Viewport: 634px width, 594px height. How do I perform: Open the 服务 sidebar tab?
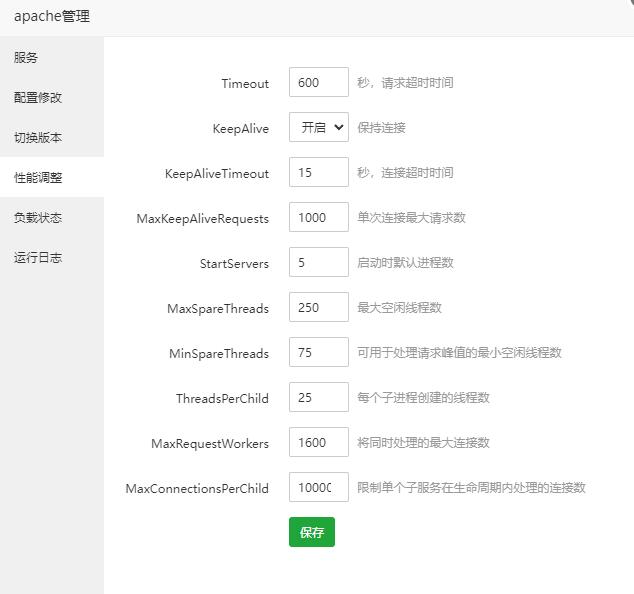[x=52, y=57]
